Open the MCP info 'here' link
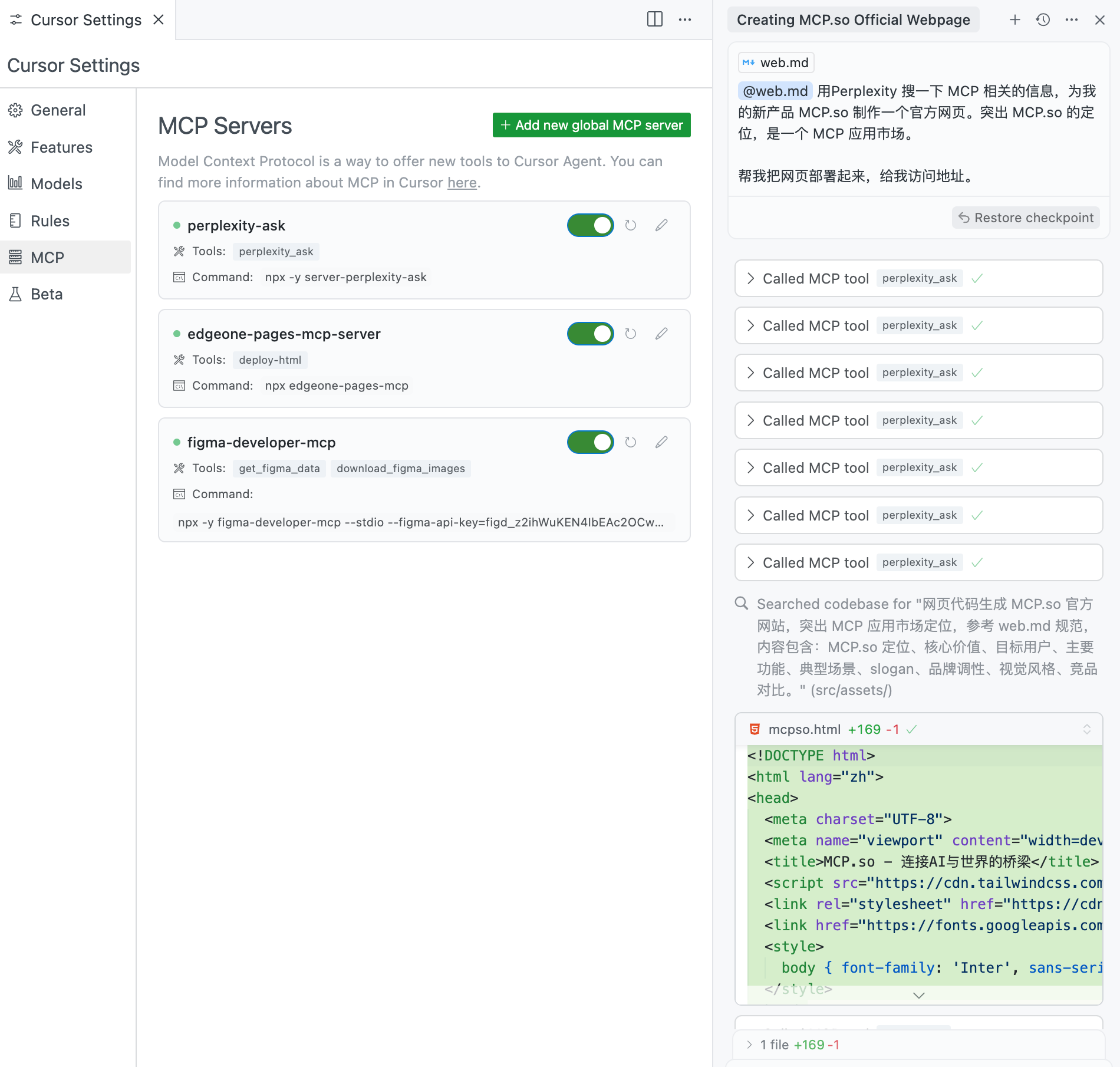 click(462, 183)
